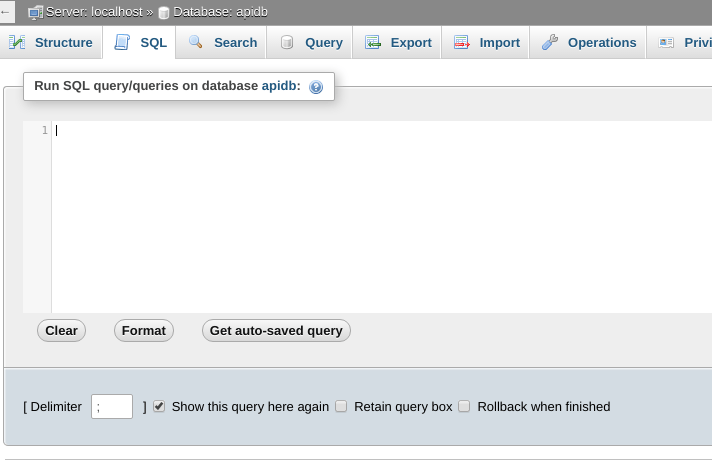Image resolution: width=712 pixels, height=468 pixels.
Task: Click the Privileges card icon
Action: click(x=666, y=42)
